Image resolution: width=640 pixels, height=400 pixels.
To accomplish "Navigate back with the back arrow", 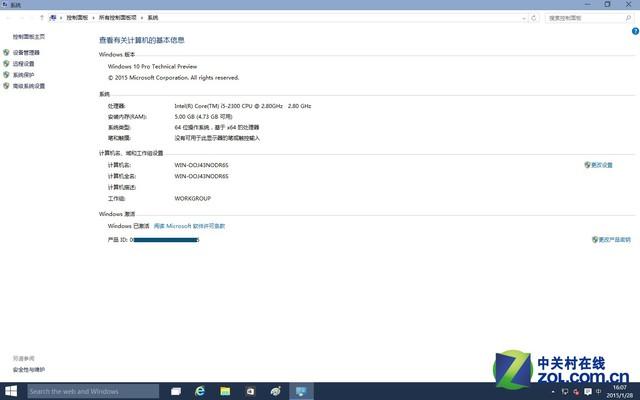I will click(x=9, y=18).
